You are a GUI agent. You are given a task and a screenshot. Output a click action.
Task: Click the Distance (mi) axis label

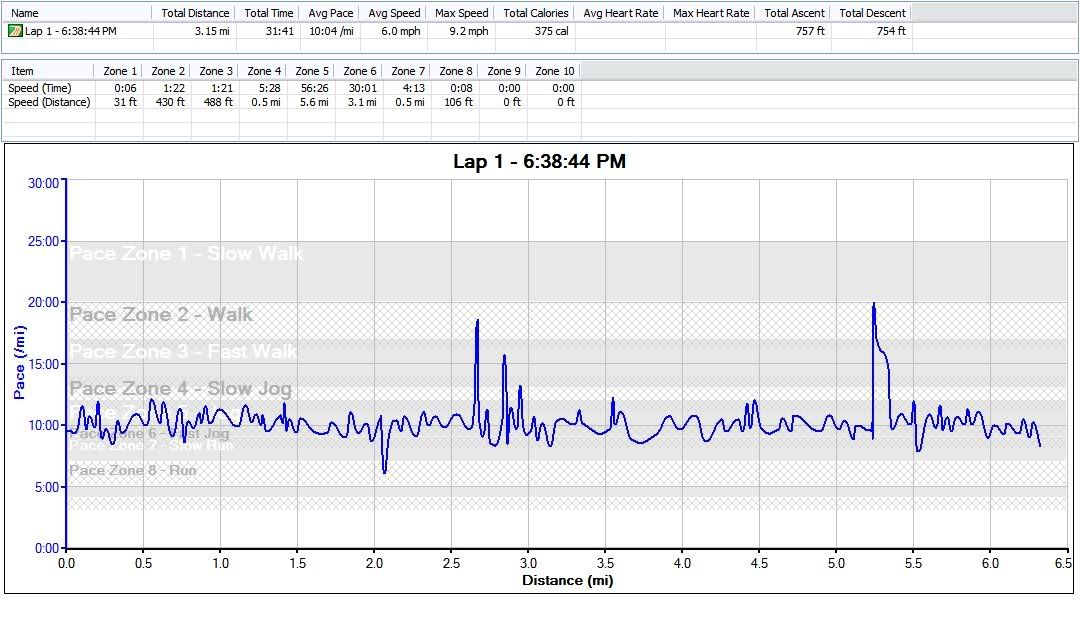tap(567, 580)
